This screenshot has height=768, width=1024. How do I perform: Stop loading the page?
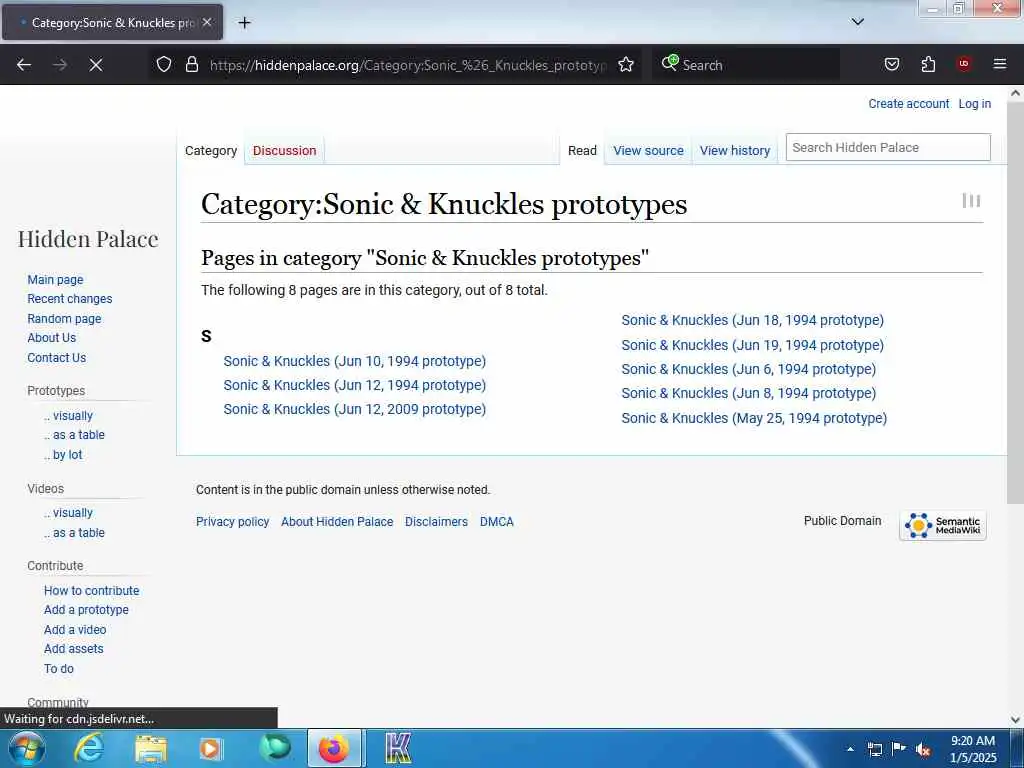(x=95, y=65)
